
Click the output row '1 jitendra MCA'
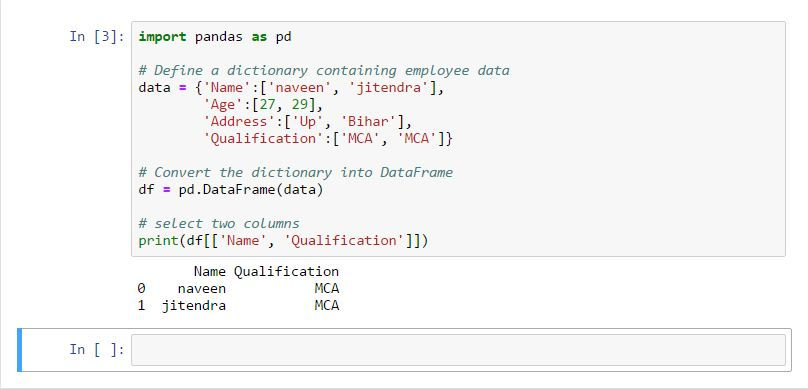(239, 306)
